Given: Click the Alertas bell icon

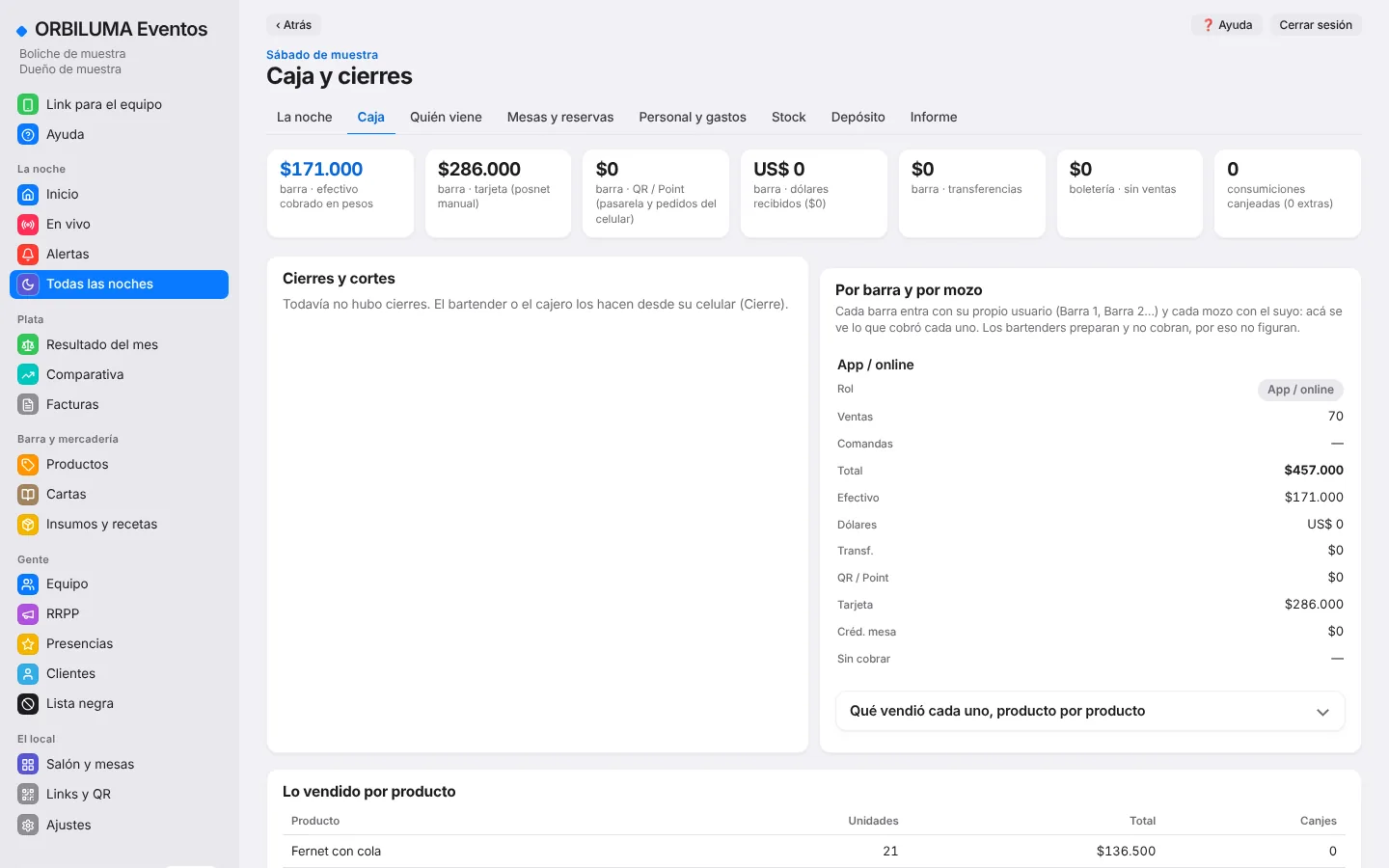Looking at the screenshot, I should tap(28, 255).
